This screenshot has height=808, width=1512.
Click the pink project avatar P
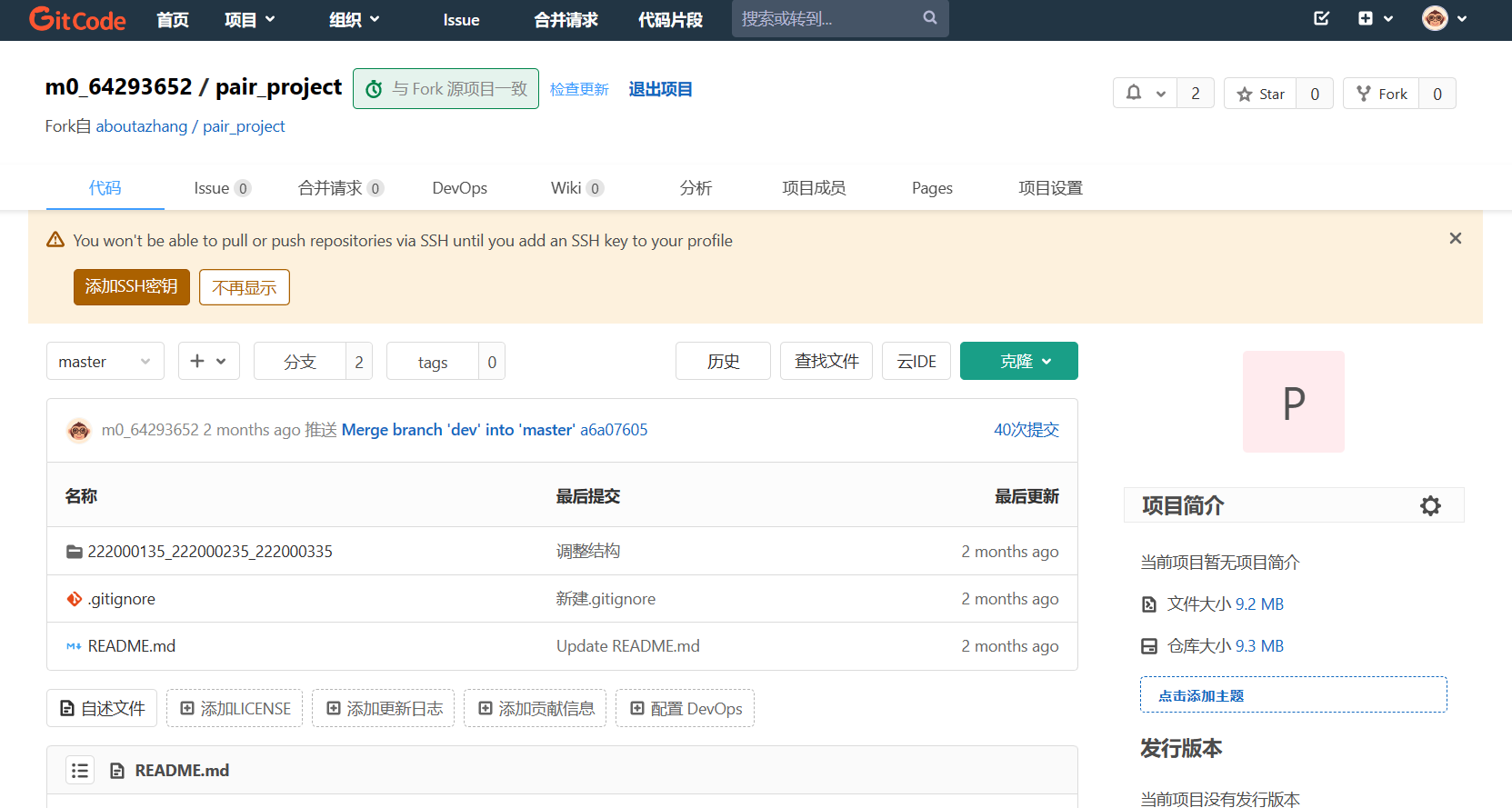[1293, 402]
